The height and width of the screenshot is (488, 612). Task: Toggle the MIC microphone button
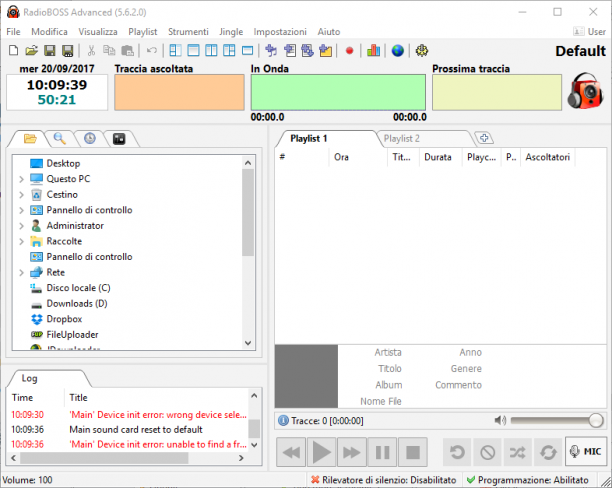click(x=585, y=452)
